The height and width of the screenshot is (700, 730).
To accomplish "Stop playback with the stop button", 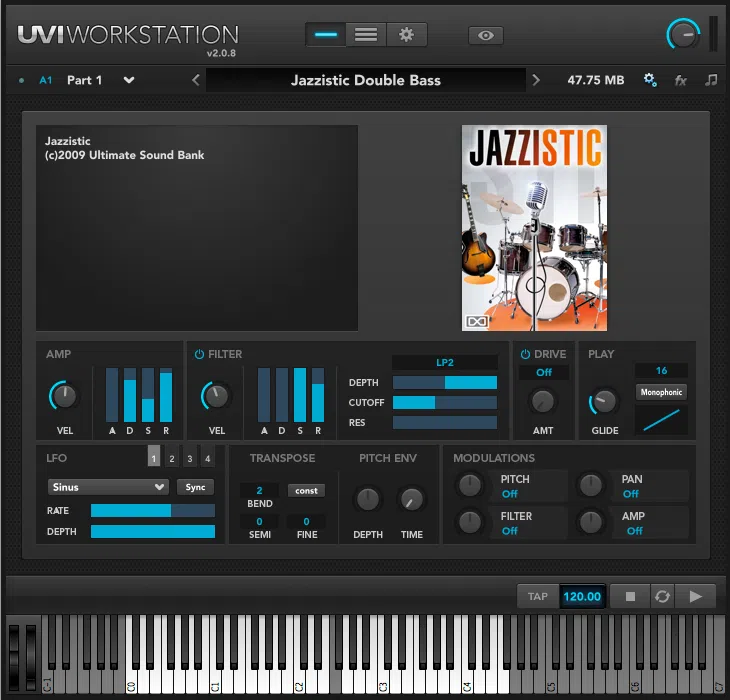I will [630, 596].
